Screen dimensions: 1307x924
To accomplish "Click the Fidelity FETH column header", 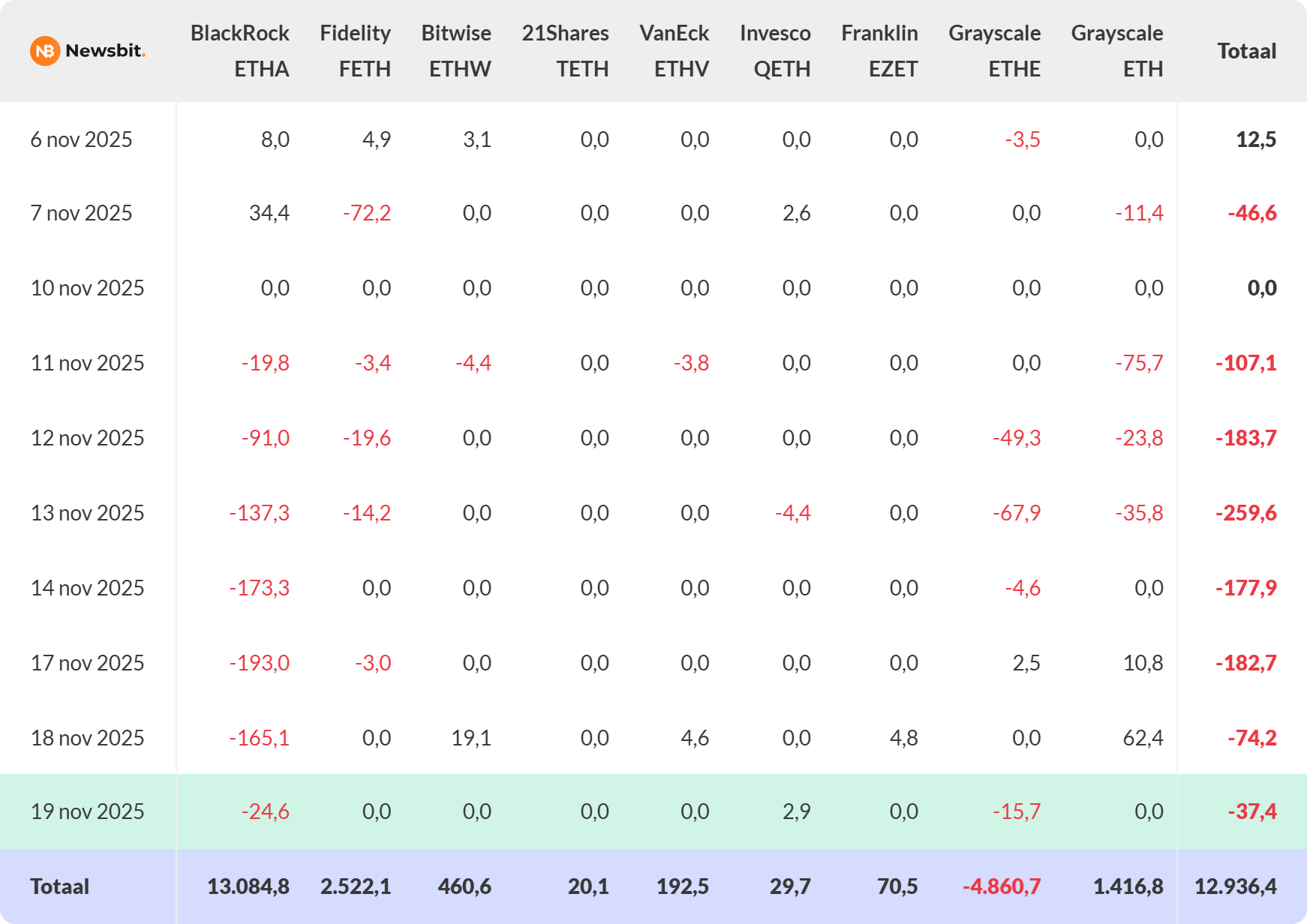I will [355, 51].
